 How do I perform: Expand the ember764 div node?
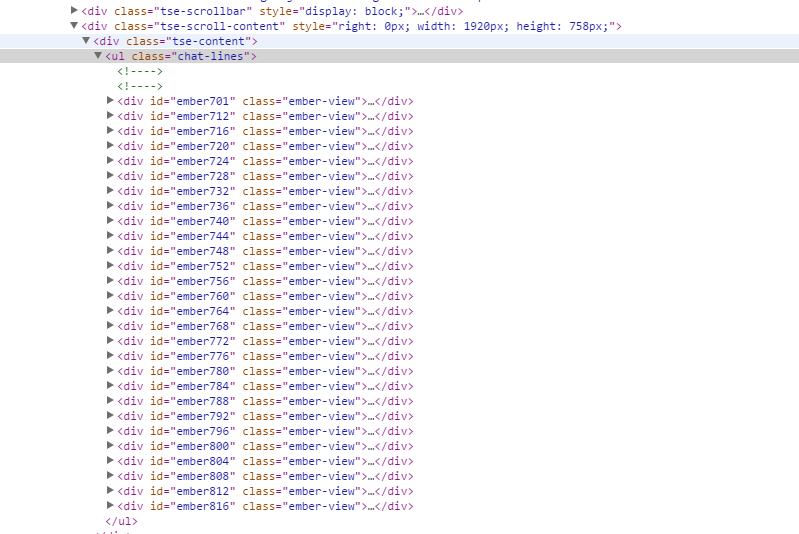(x=110, y=310)
